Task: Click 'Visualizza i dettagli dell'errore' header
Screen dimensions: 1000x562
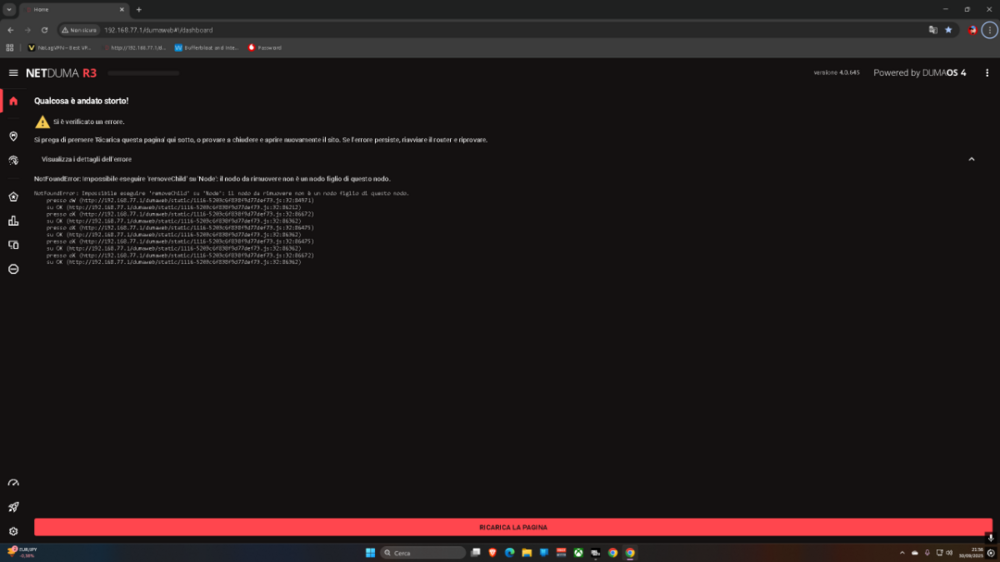Action: (86, 159)
